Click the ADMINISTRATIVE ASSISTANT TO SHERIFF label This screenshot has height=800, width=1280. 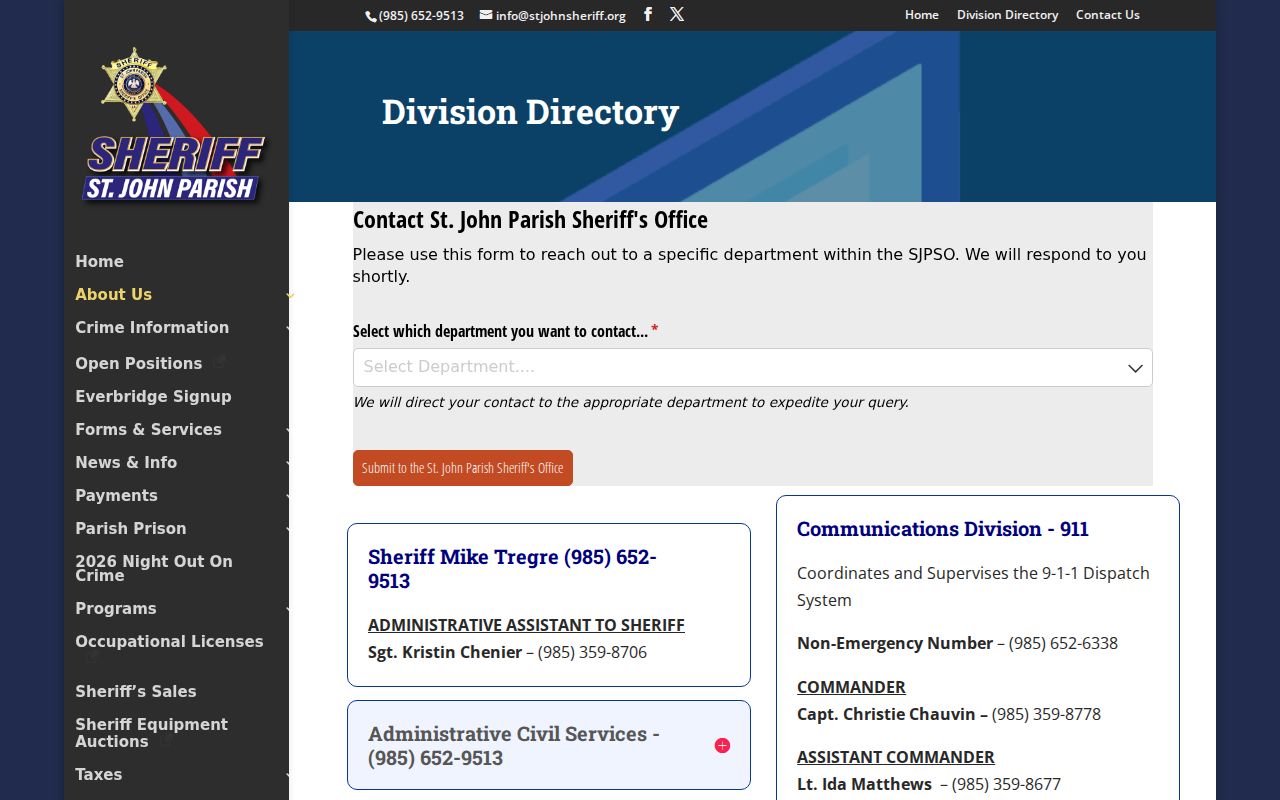(526, 625)
